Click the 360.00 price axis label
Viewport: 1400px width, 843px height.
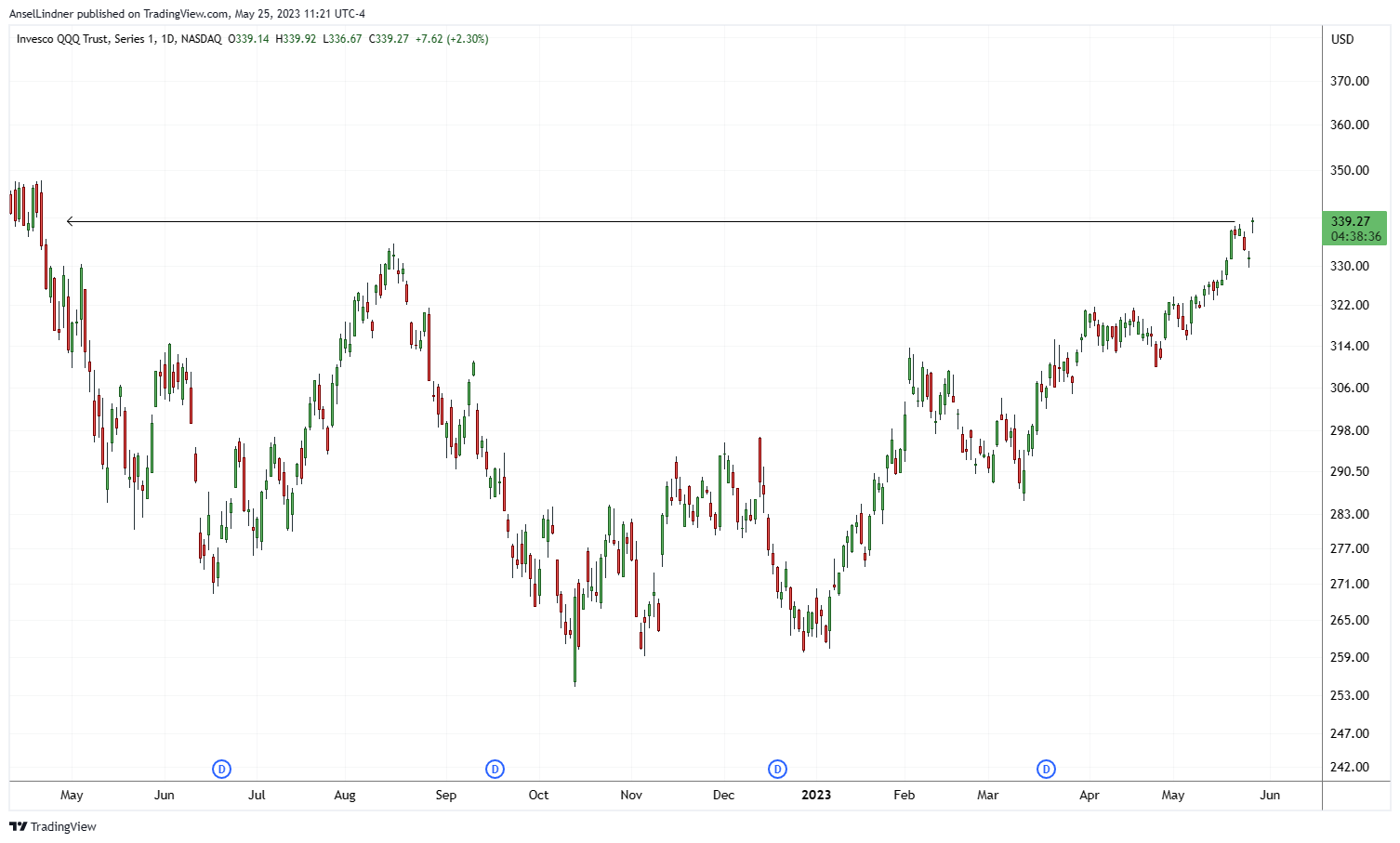[x=1350, y=125]
